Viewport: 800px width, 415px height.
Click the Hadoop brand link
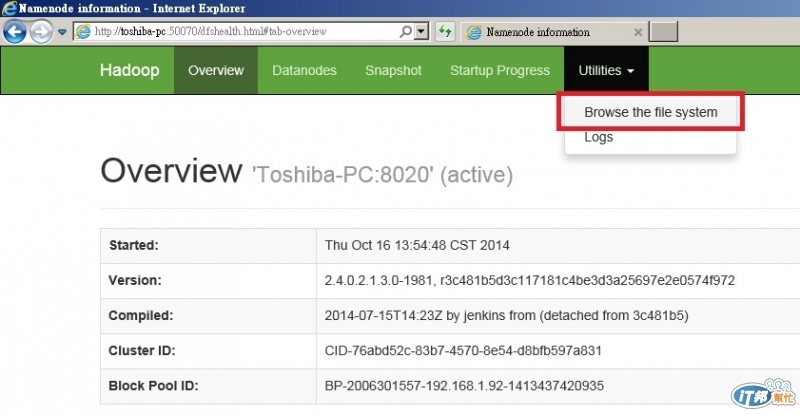[x=130, y=70]
